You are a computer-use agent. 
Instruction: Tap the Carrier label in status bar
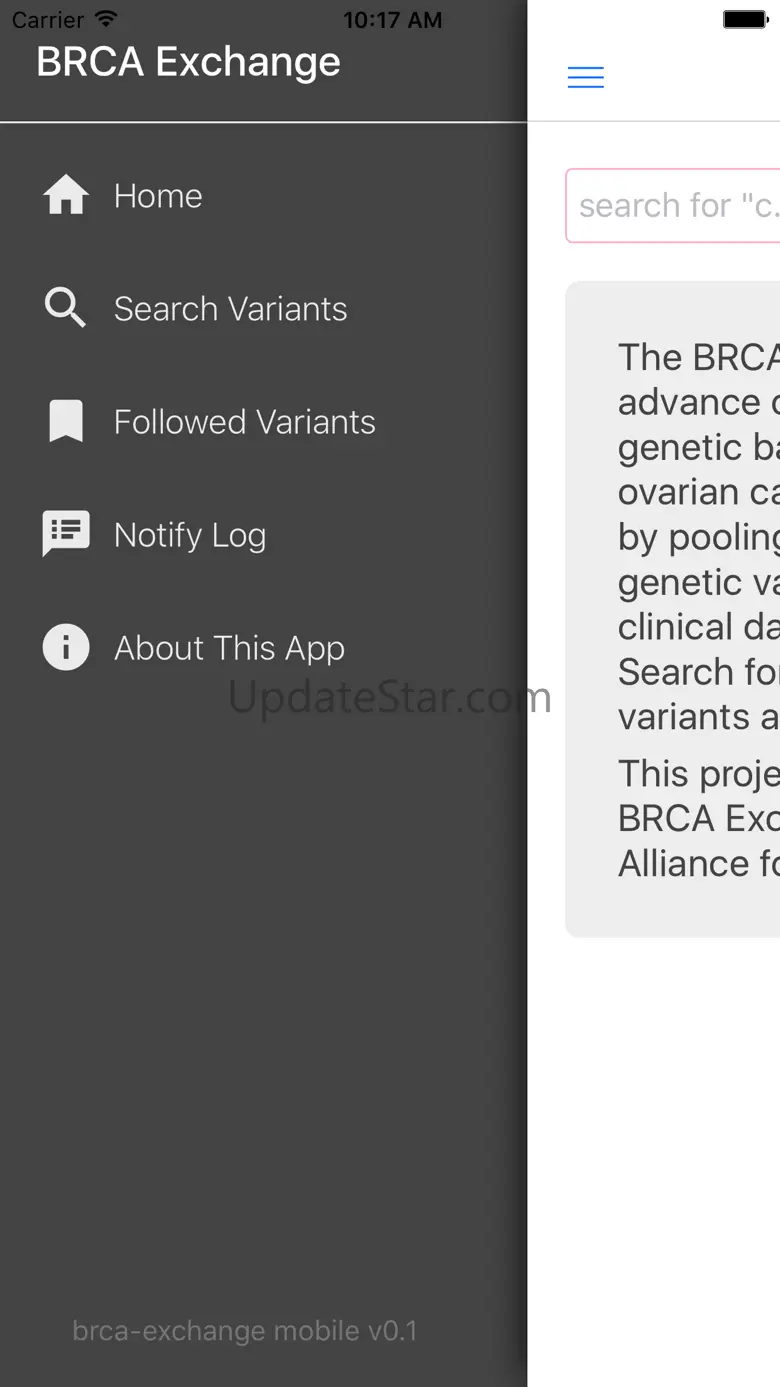(48, 19)
